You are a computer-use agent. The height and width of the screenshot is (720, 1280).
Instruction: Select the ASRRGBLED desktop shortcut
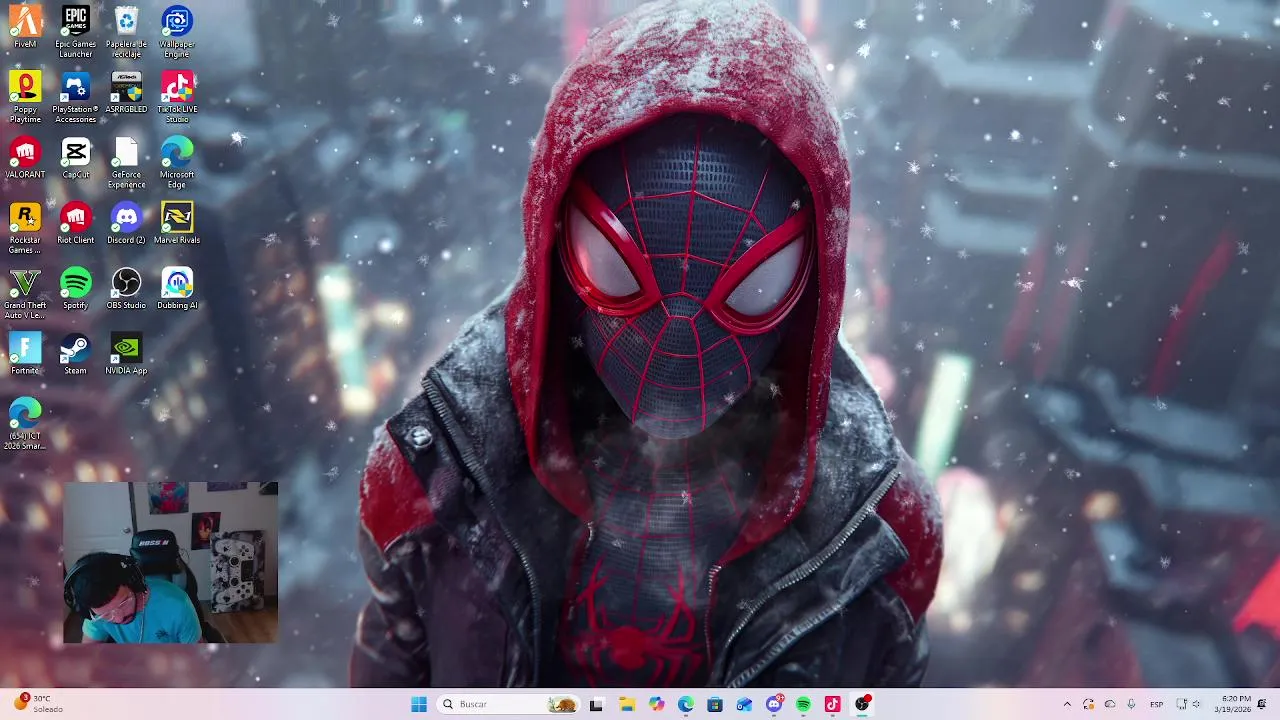click(126, 92)
